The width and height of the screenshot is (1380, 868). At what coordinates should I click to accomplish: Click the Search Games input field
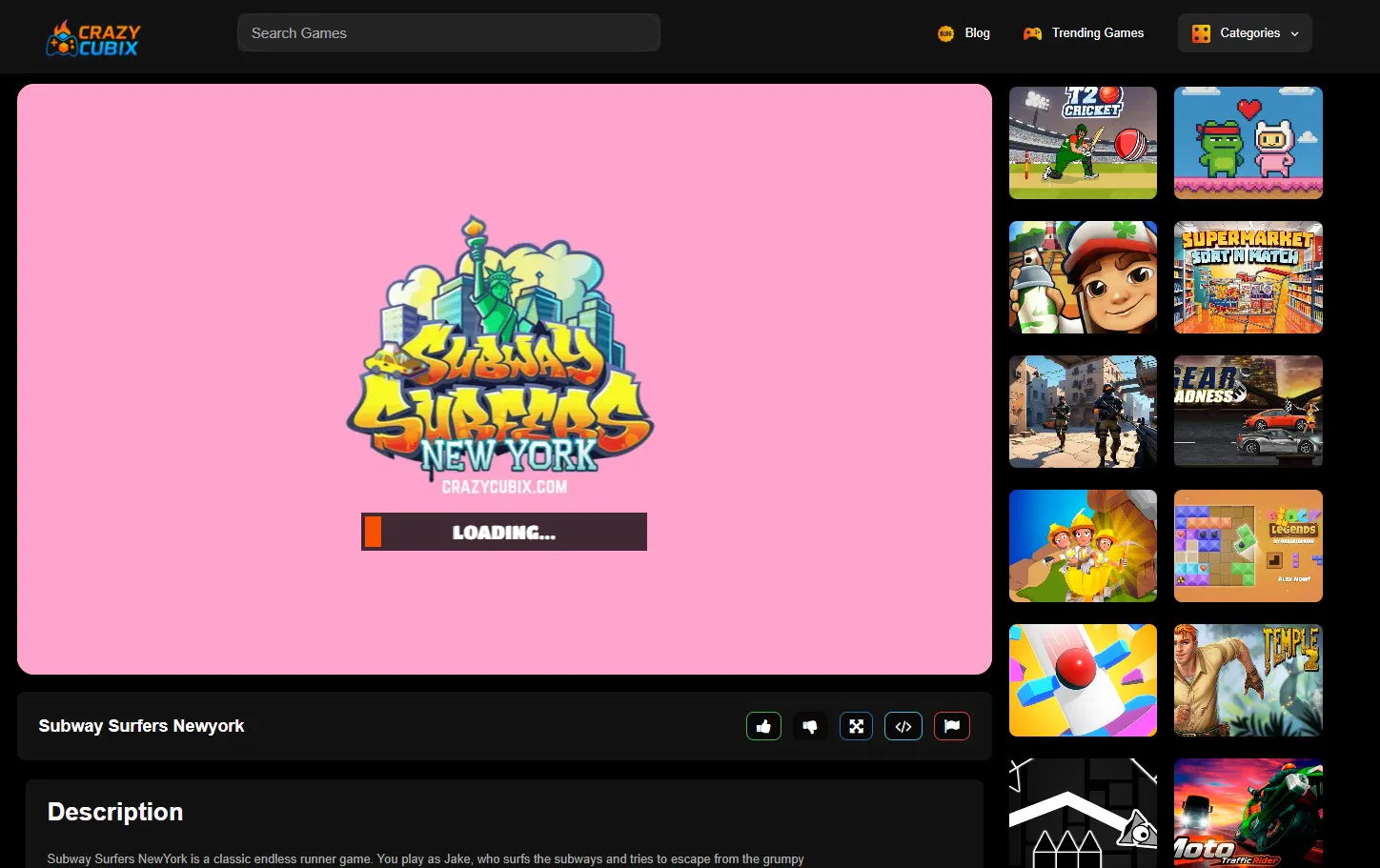449,32
